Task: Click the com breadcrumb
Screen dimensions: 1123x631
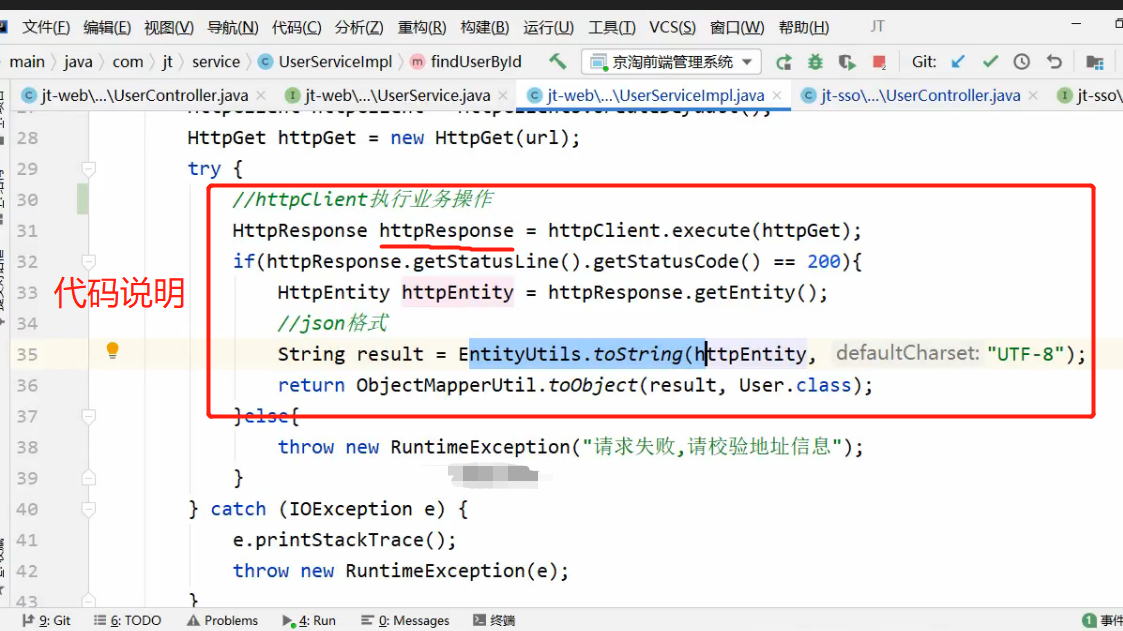Action: coord(127,62)
